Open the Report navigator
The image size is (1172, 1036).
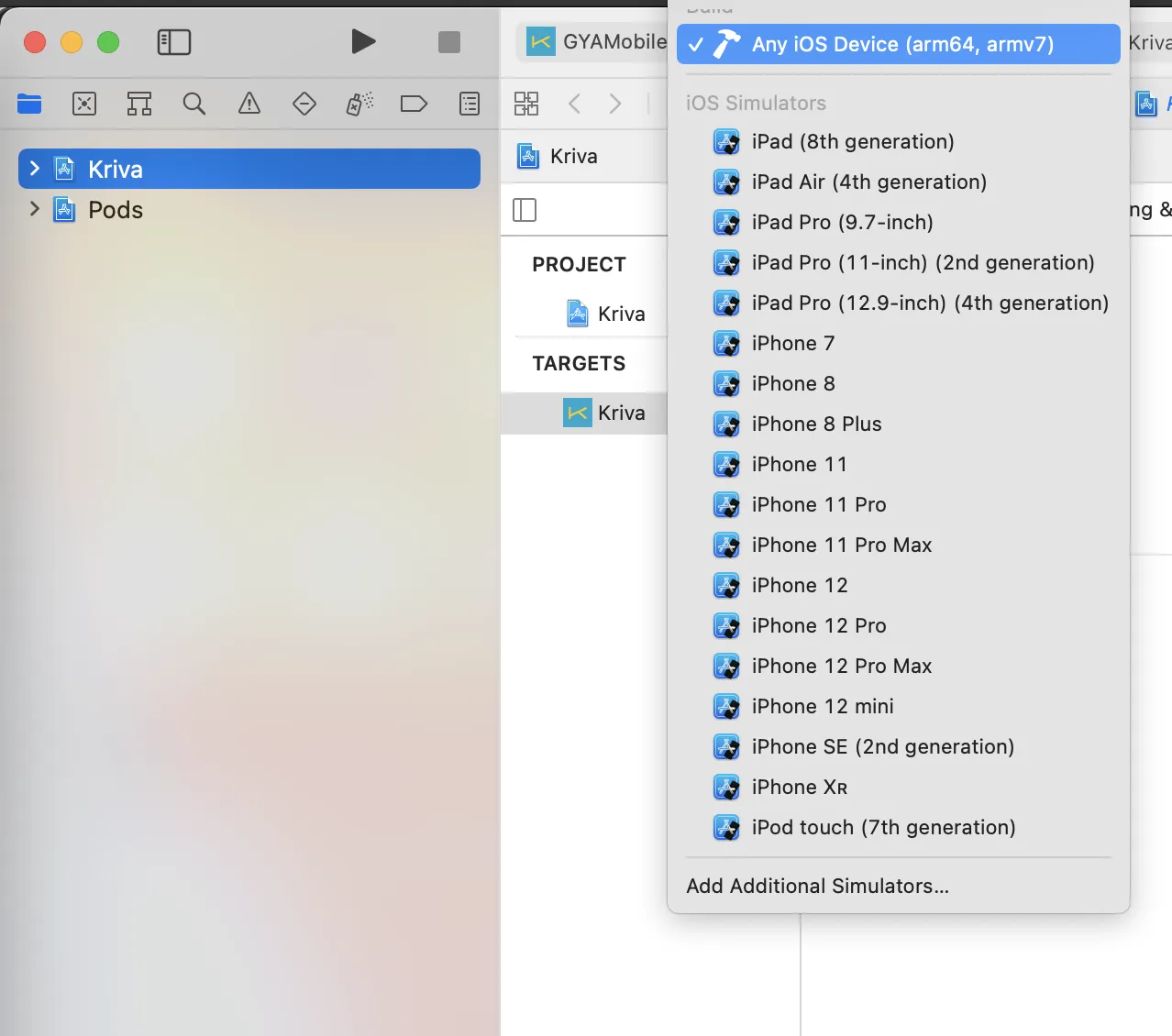tap(470, 104)
